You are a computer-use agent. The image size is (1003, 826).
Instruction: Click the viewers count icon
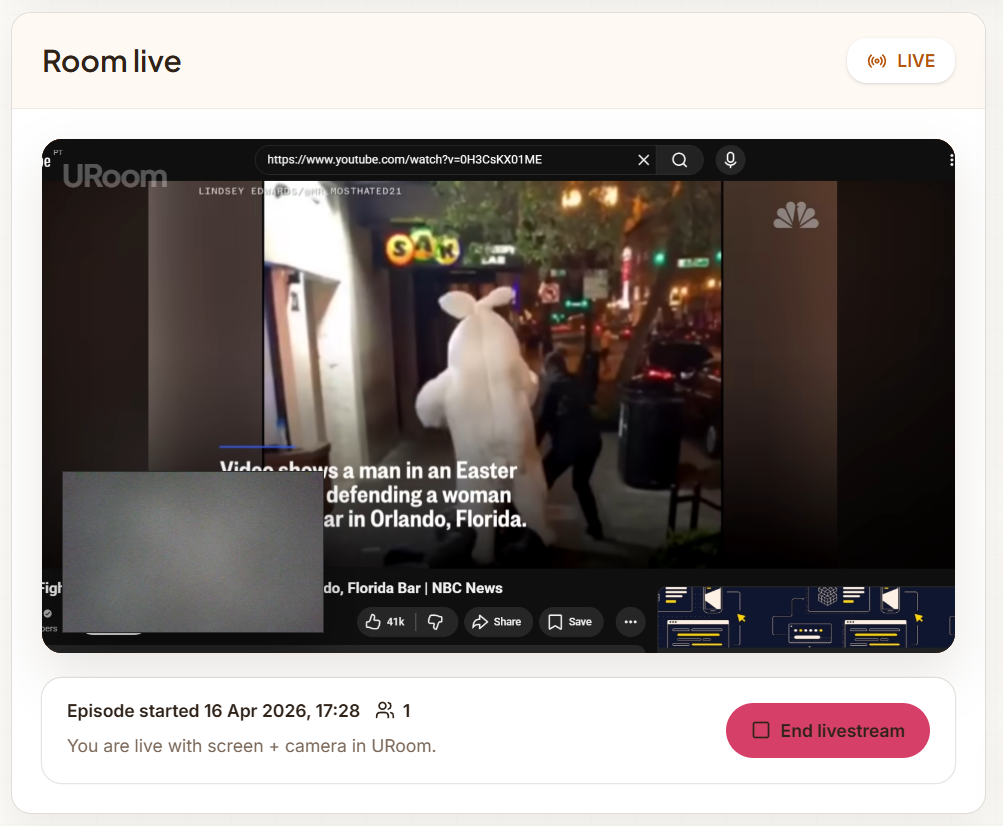pos(384,710)
